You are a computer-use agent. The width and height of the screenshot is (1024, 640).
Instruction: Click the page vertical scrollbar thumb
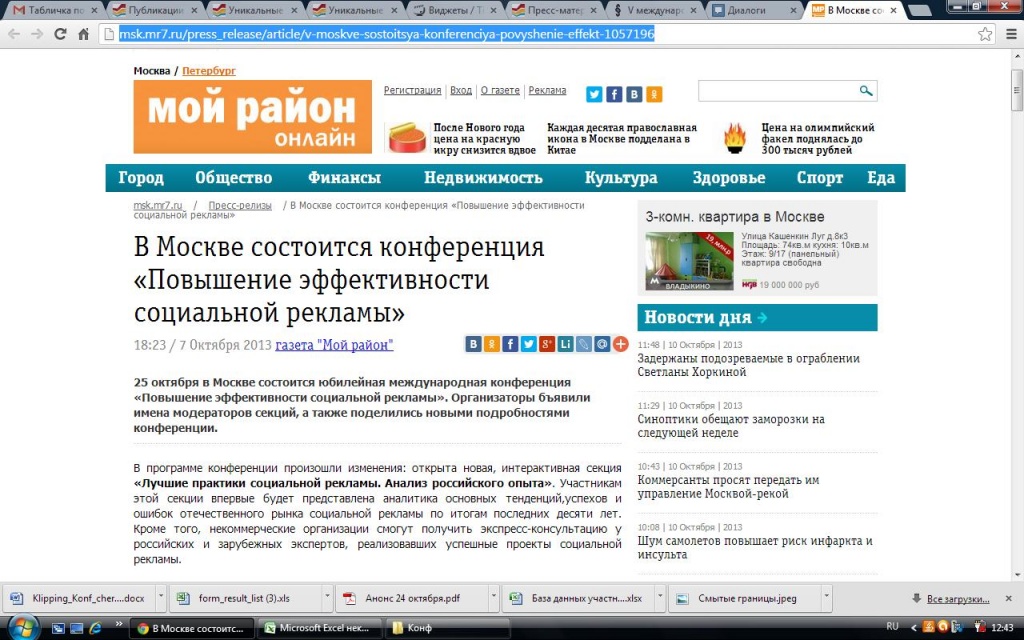coord(1017,91)
